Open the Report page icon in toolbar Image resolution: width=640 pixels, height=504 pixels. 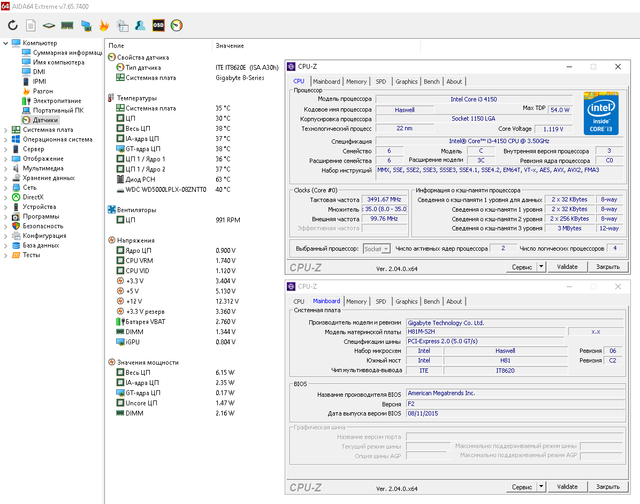[31, 25]
